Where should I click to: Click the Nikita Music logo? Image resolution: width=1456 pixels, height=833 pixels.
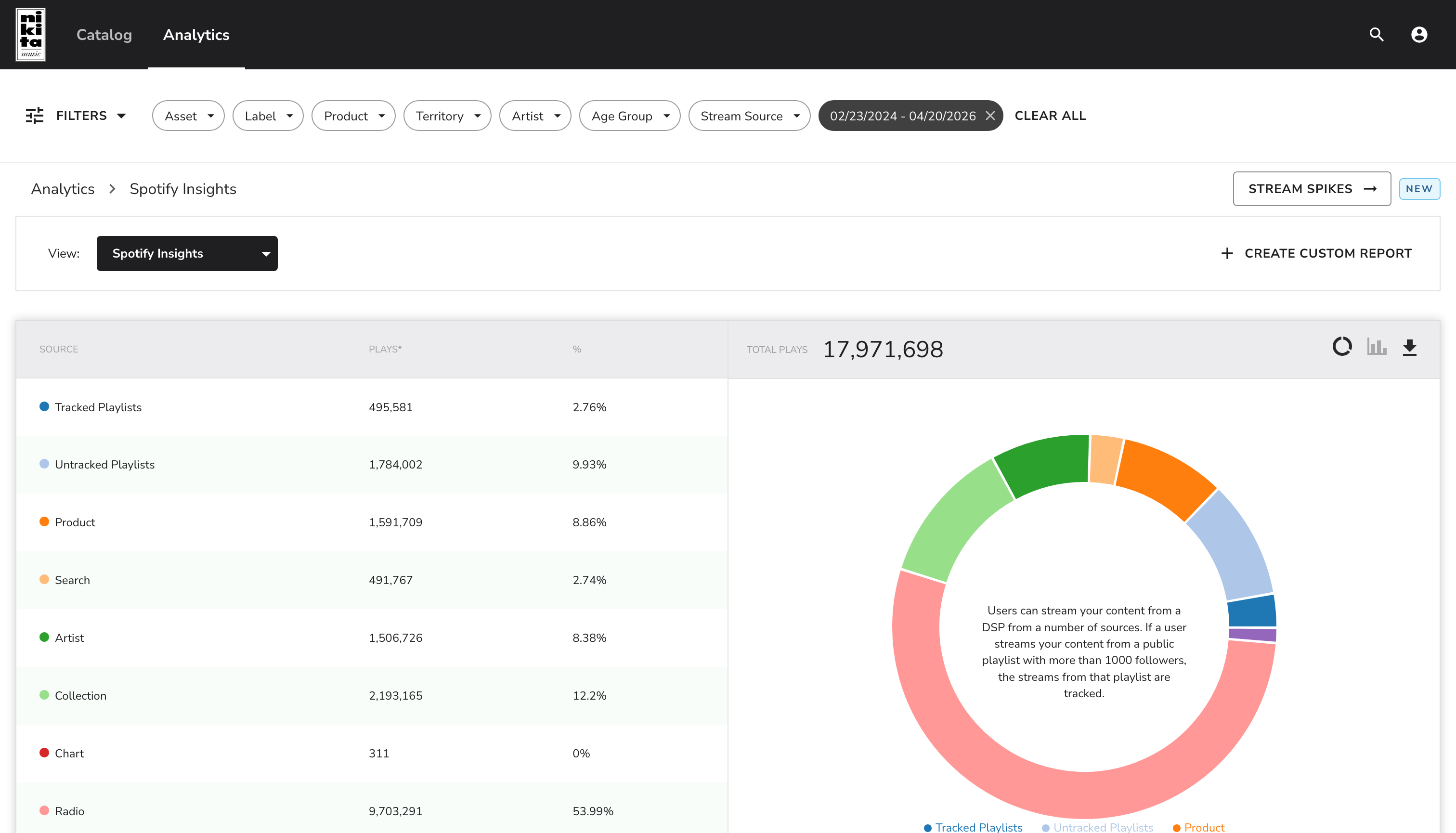pos(31,34)
